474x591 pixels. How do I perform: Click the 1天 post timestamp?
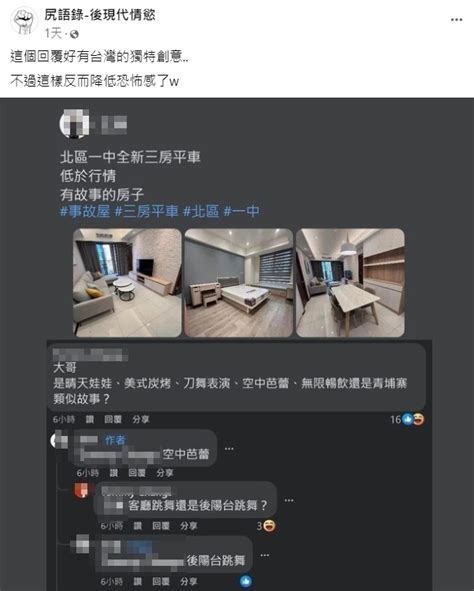pyautogui.click(x=53, y=34)
